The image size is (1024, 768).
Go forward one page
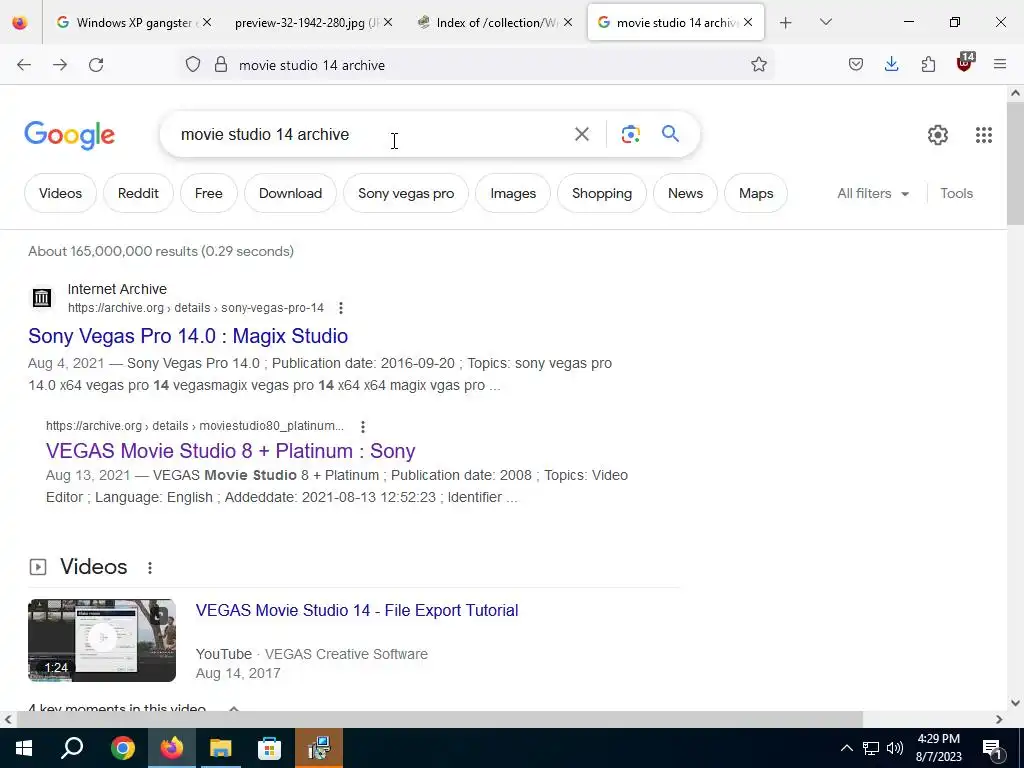point(60,65)
